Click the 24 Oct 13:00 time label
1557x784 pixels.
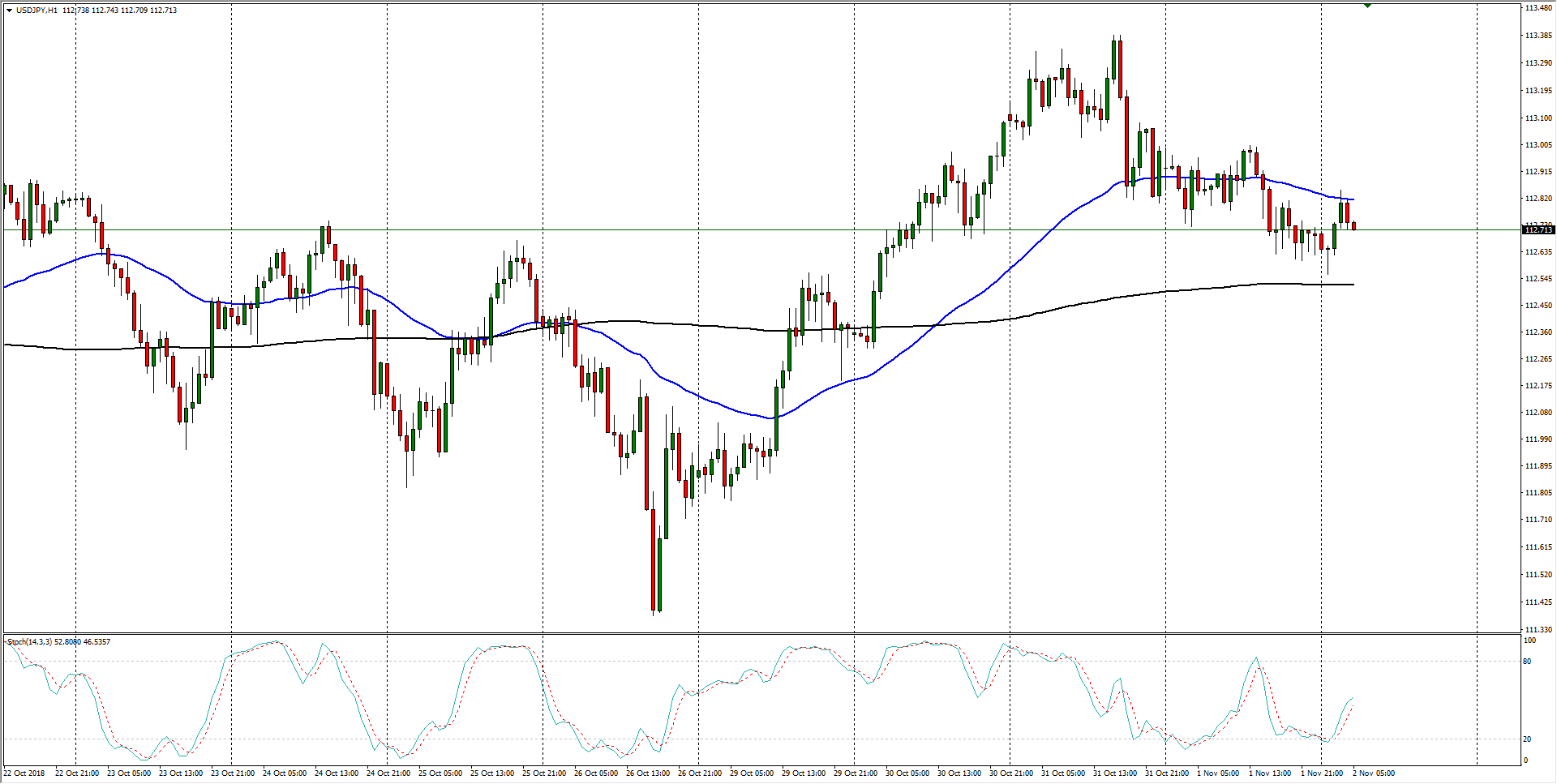(x=336, y=773)
